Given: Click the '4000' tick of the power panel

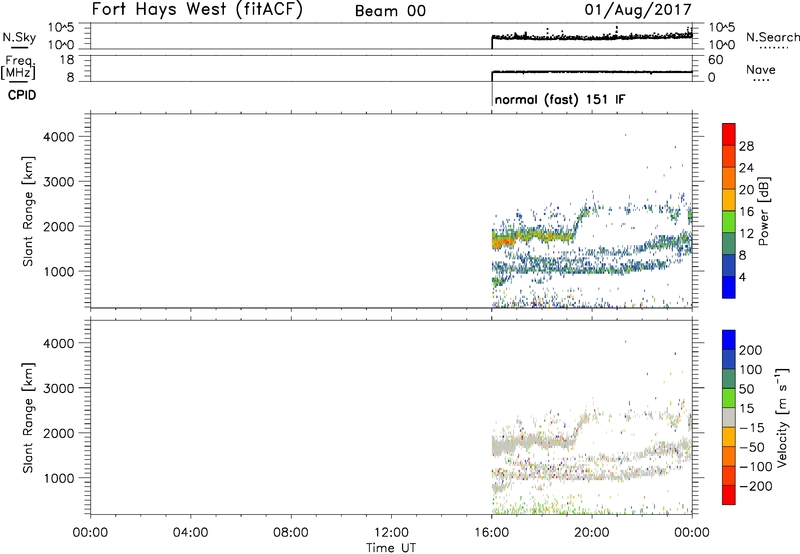Looking at the screenshot, I should click(59, 137).
